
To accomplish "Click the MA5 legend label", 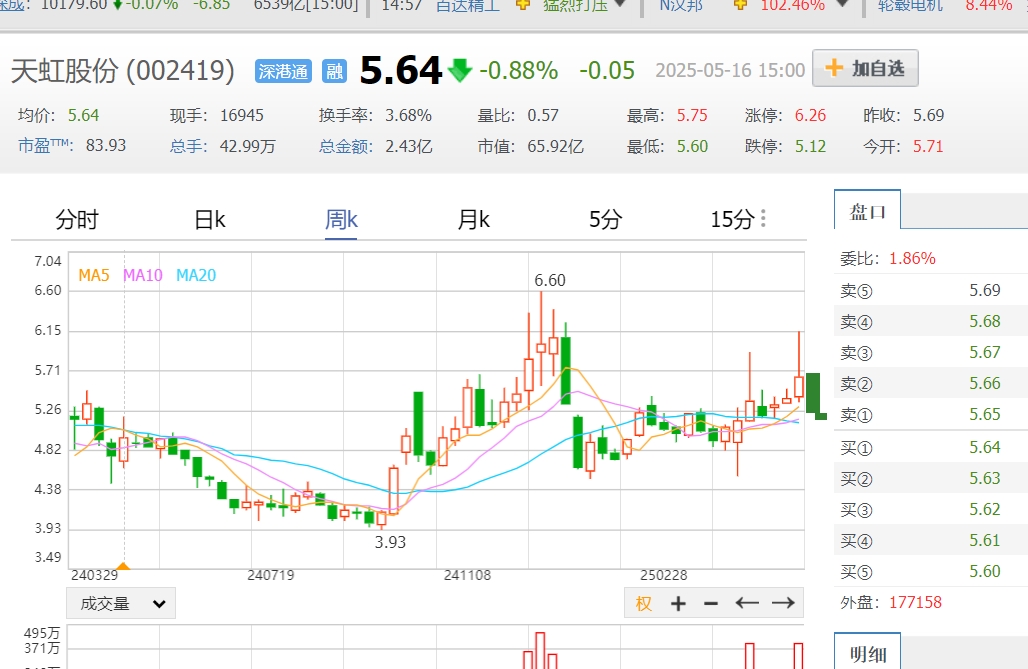I will [x=94, y=275].
